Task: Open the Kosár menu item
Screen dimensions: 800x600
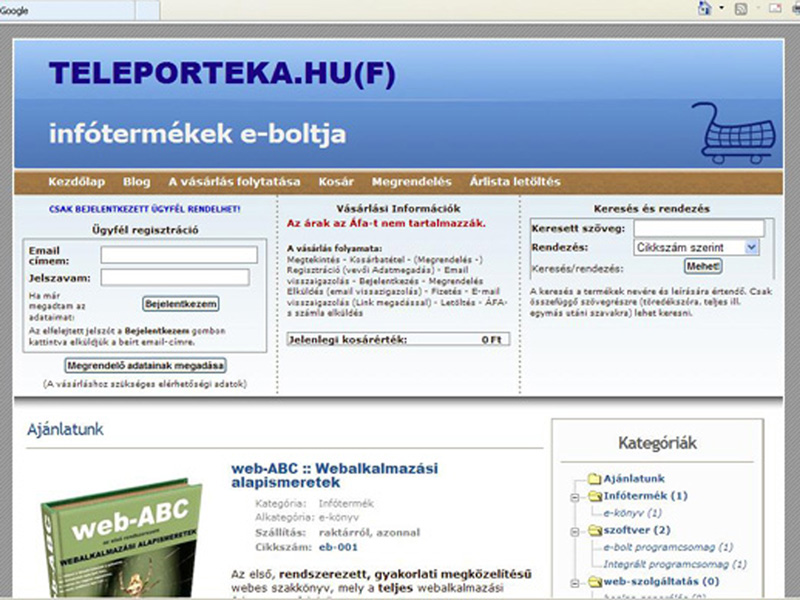Action: point(336,182)
